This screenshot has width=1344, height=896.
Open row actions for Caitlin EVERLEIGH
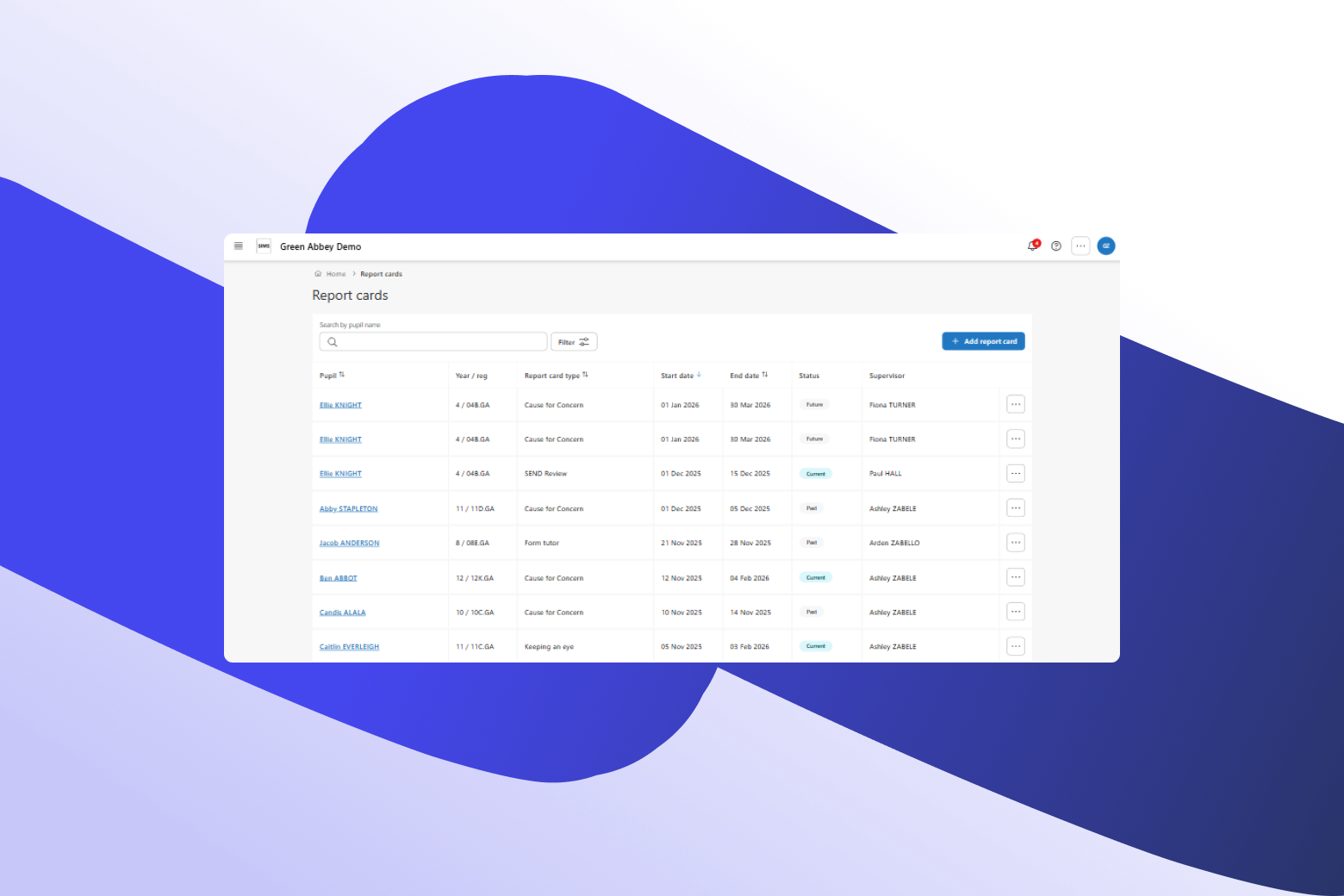click(1016, 646)
